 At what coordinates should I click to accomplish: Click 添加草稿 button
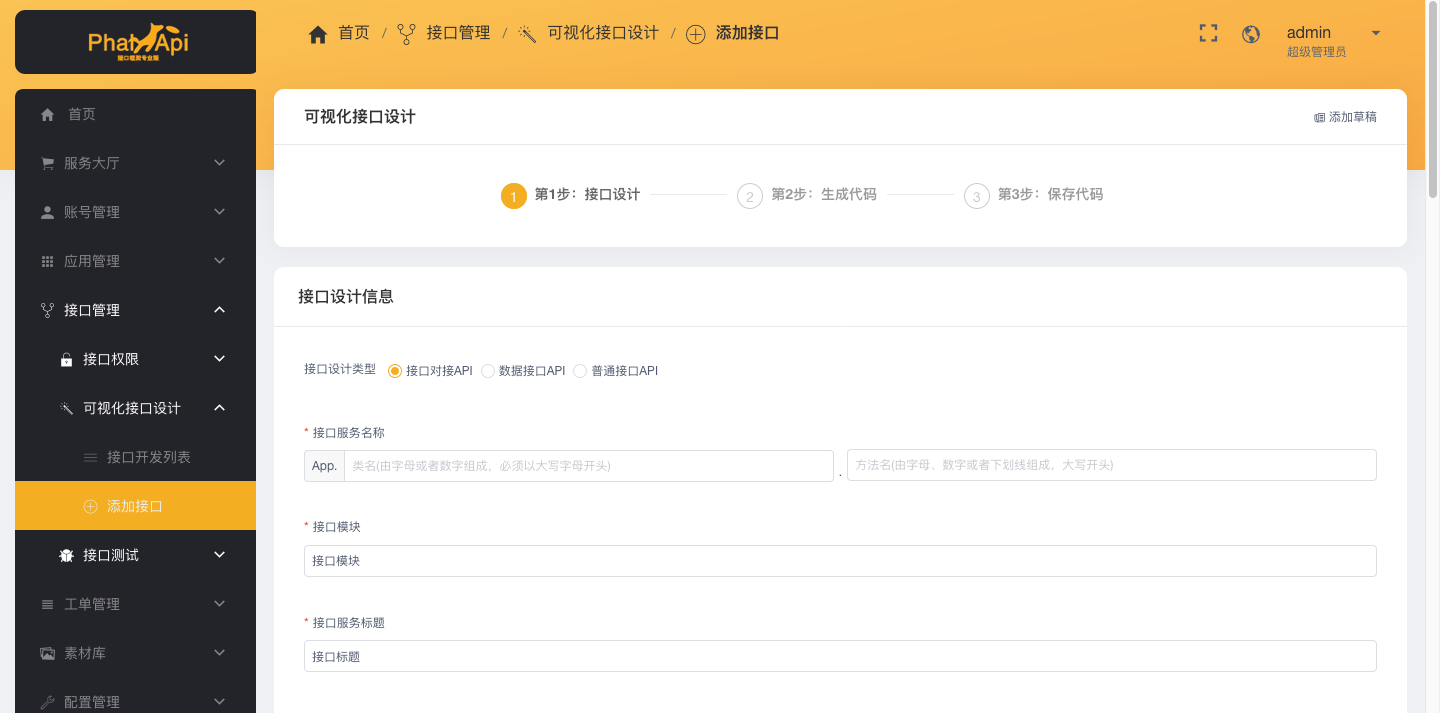click(1345, 117)
